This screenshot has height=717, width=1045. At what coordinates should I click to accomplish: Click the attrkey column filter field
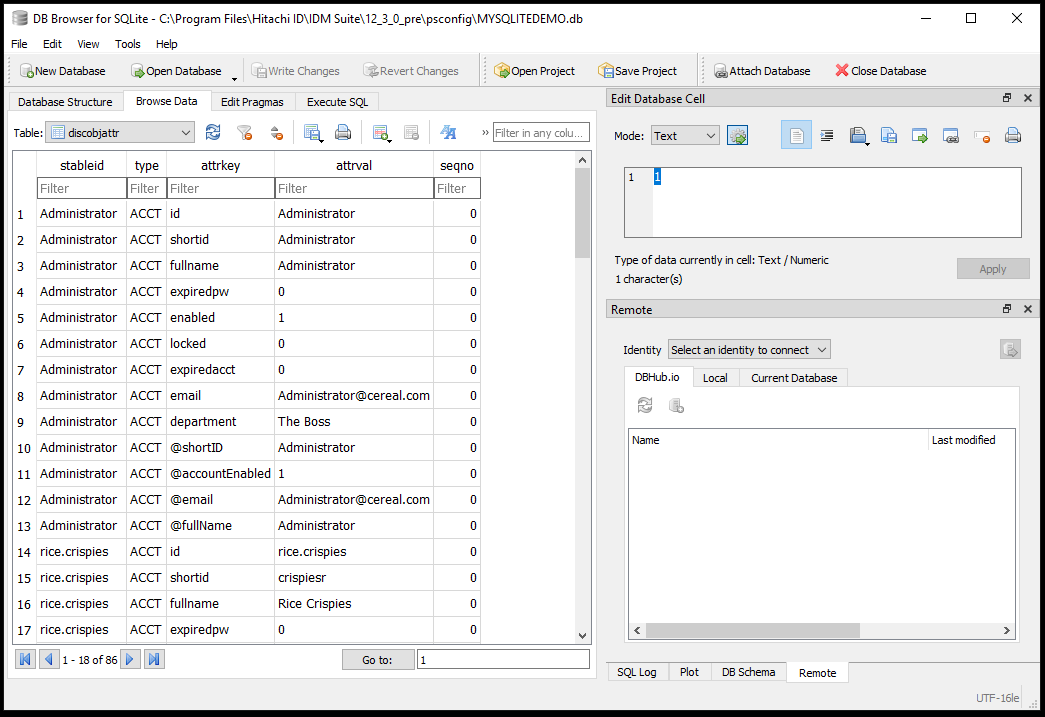(x=220, y=188)
